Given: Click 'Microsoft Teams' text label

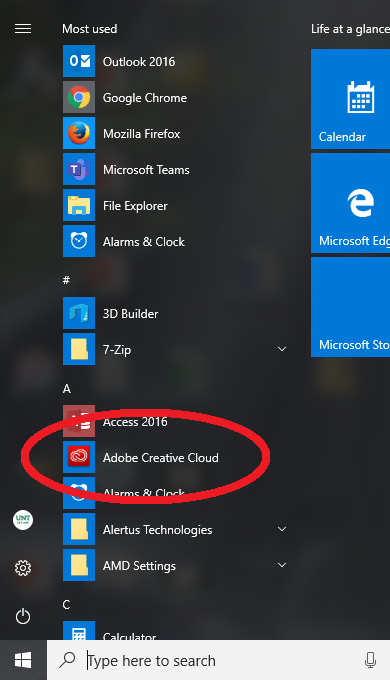Looking at the screenshot, I should [146, 170].
